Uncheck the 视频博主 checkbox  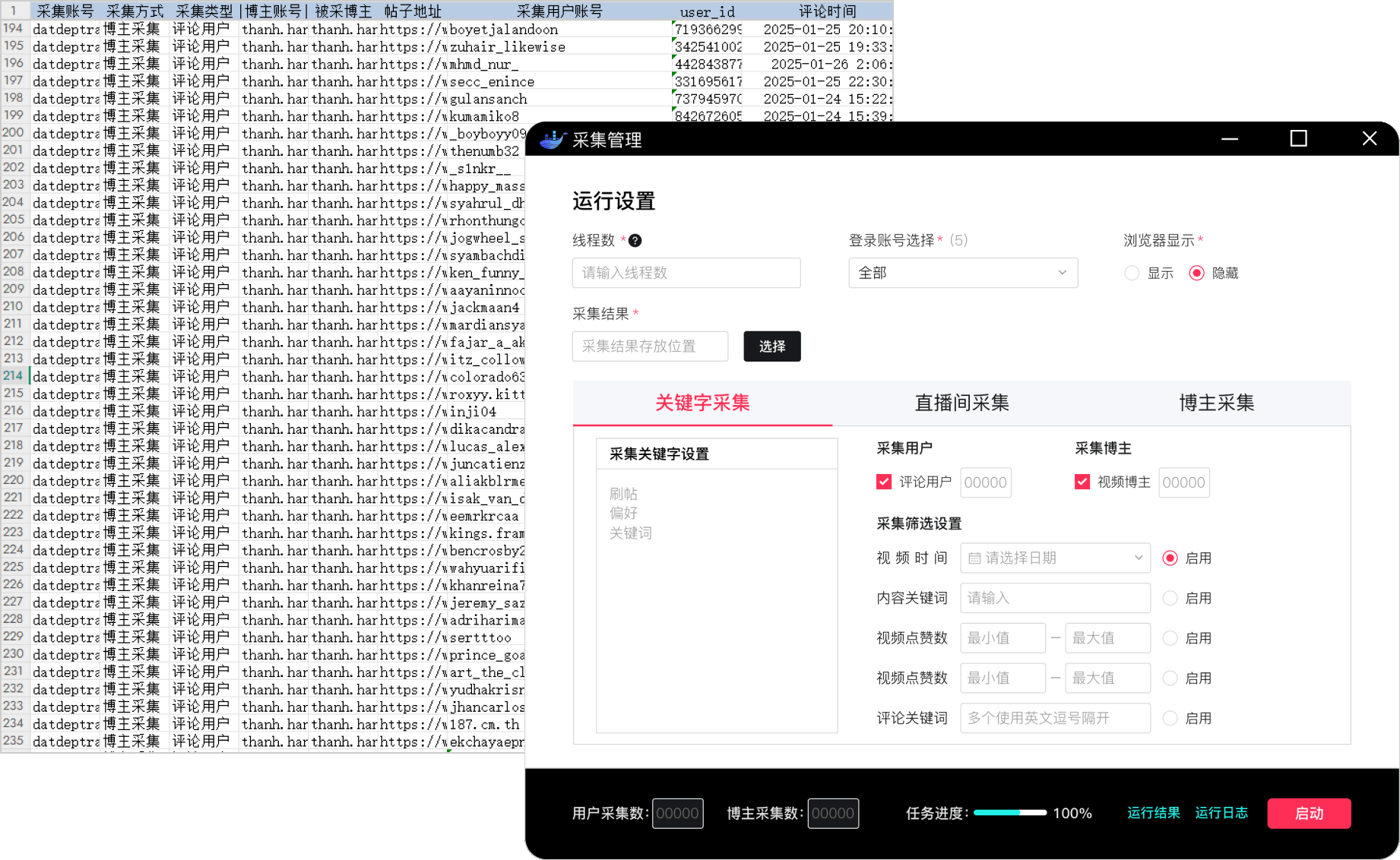pos(1082,482)
